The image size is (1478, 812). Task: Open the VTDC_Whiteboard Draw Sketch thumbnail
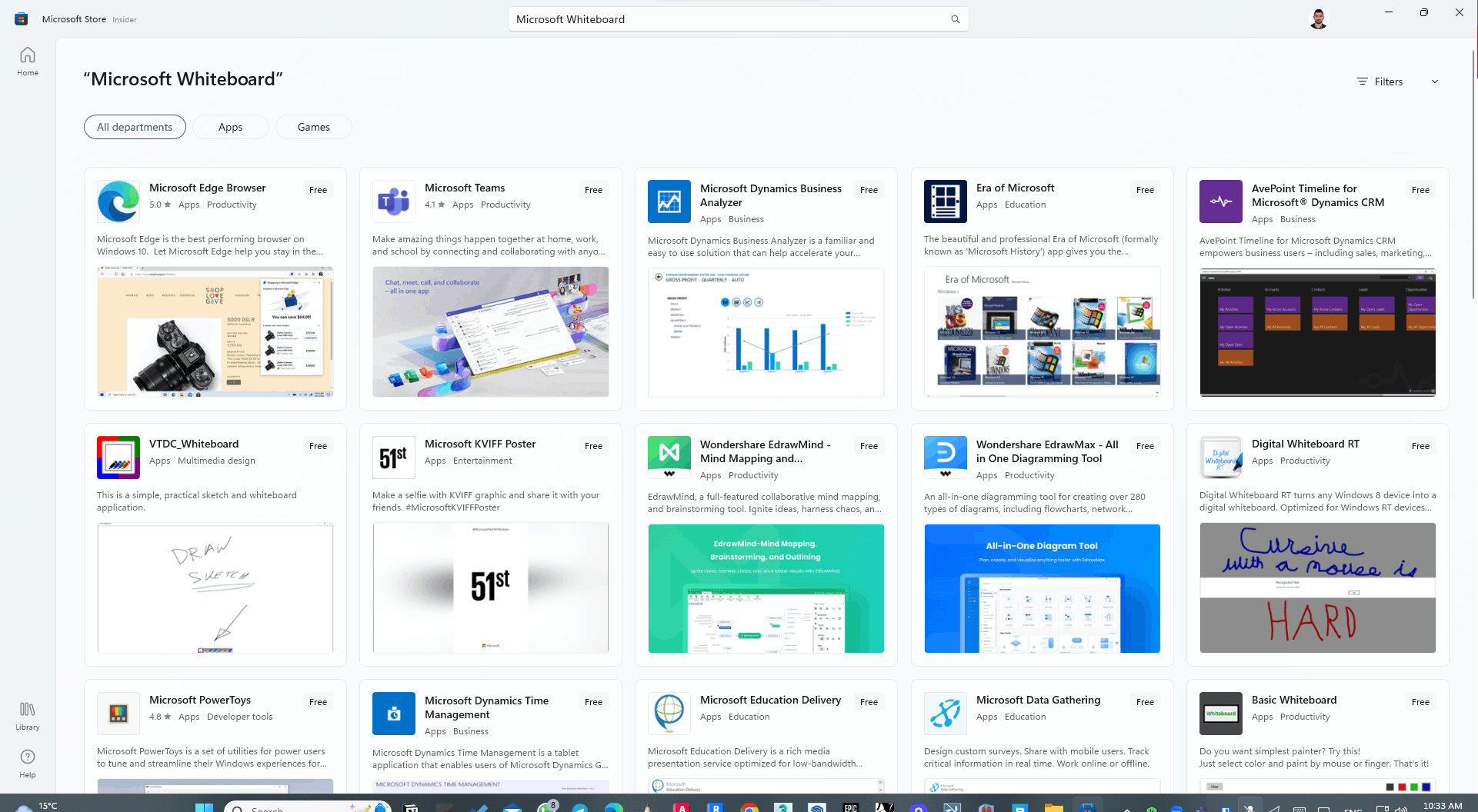[215, 588]
